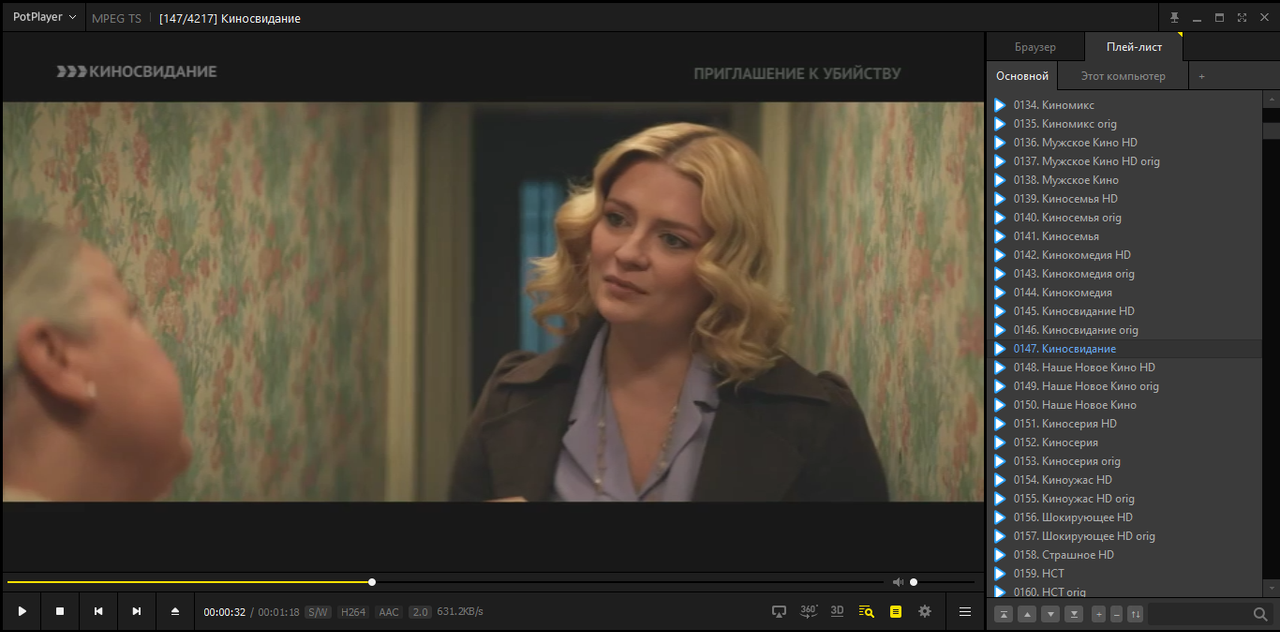Image resolution: width=1280 pixels, height=632 pixels.
Task: Switch to the Плей-лист tab
Action: tap(1134, 47)
